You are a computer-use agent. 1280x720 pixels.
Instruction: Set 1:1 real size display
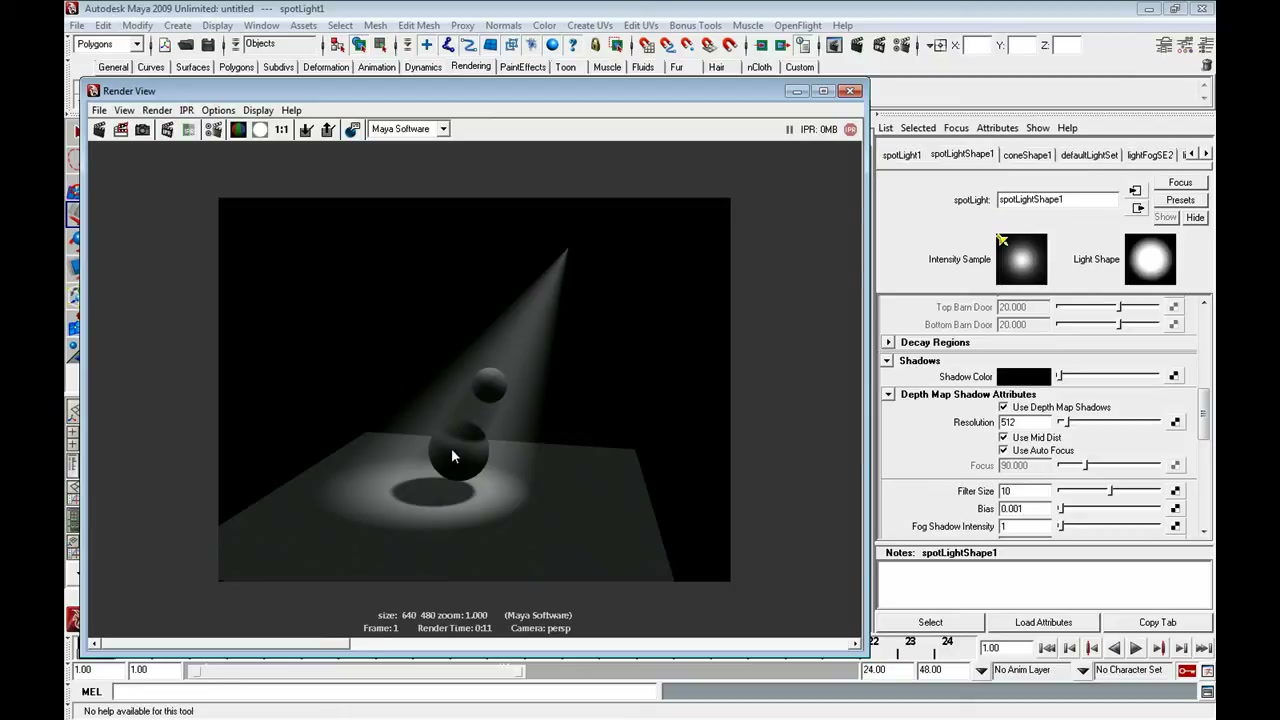pos(282,129)
